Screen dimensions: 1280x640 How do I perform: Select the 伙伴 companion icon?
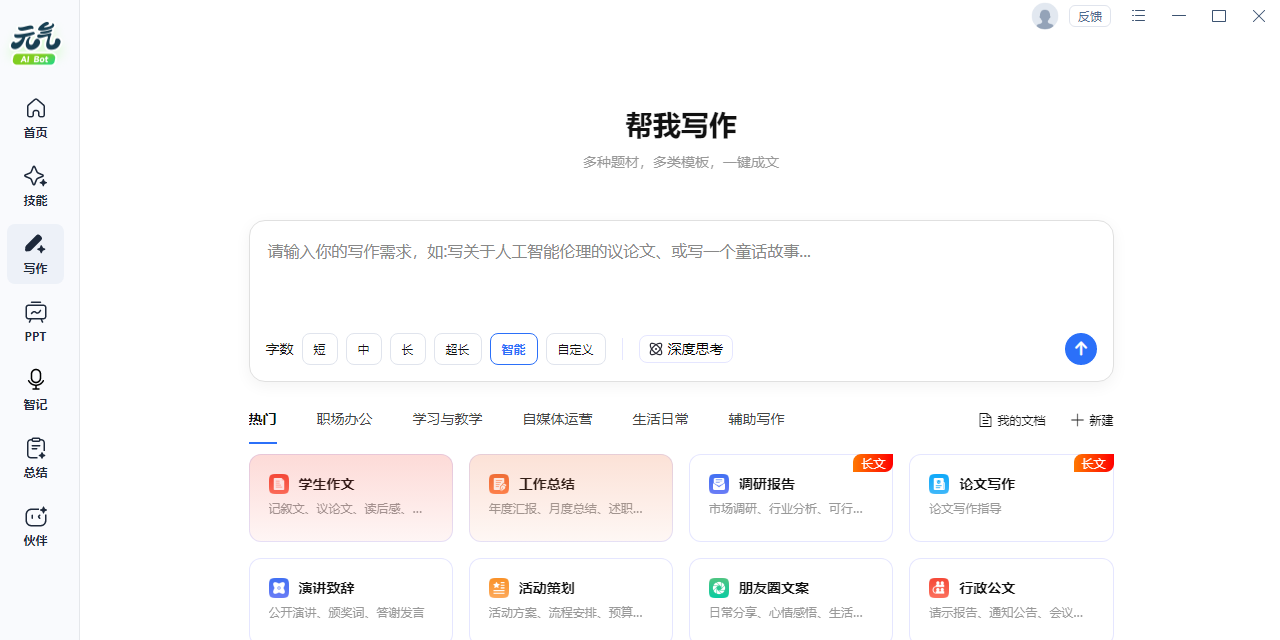click(35, 524)
